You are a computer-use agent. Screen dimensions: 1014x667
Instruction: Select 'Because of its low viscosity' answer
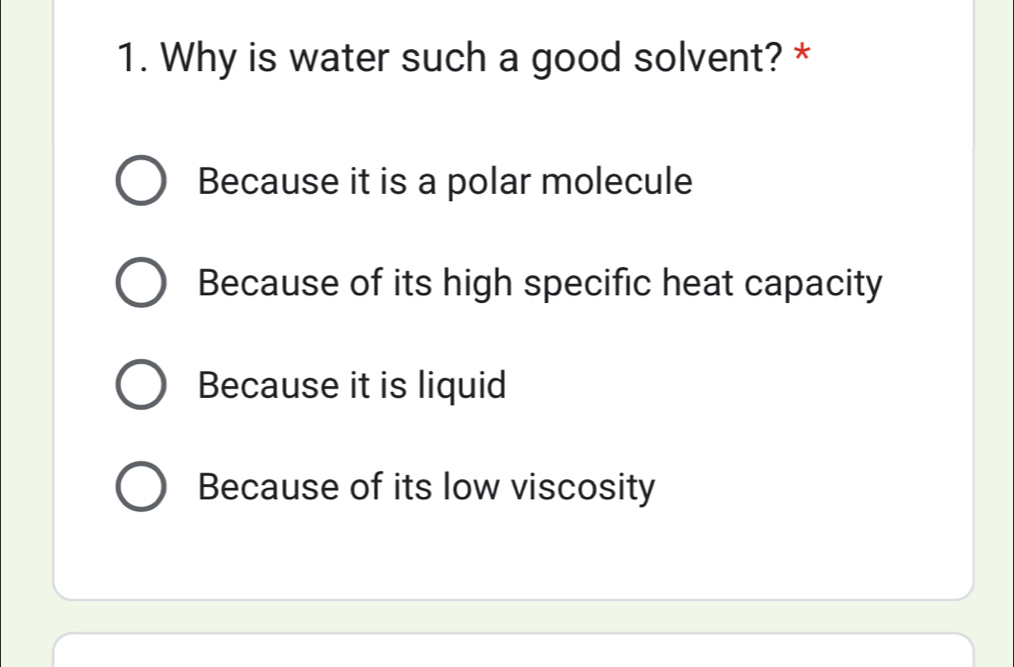(141, 486)
